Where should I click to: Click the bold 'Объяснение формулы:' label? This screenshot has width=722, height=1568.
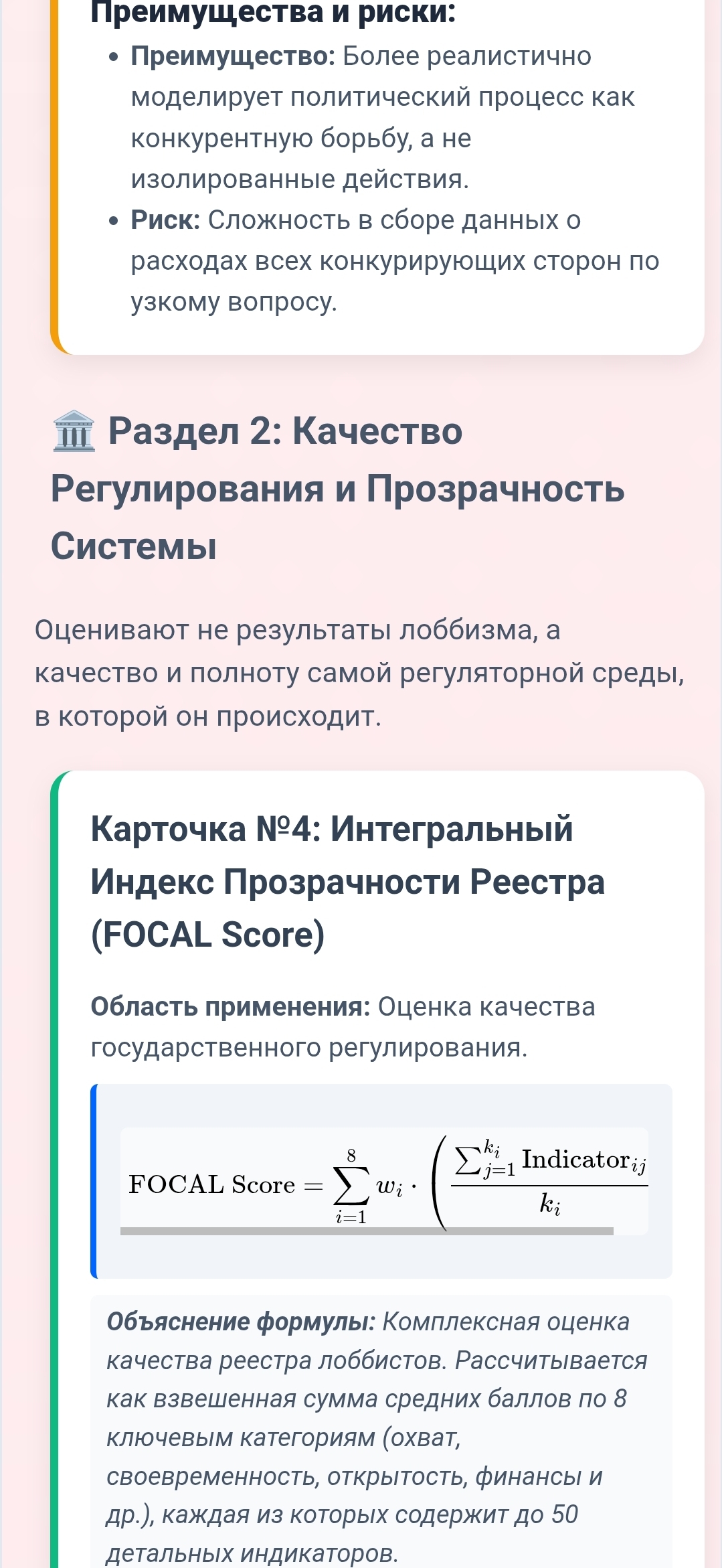tap(241, 1322)
